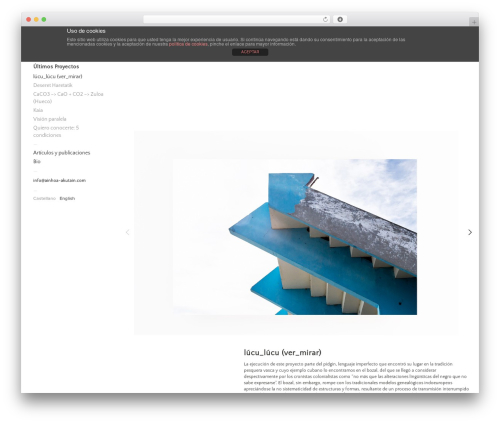Click the info email address link
This screenshot has height=423, width=500.
click(x=59, y=180)
